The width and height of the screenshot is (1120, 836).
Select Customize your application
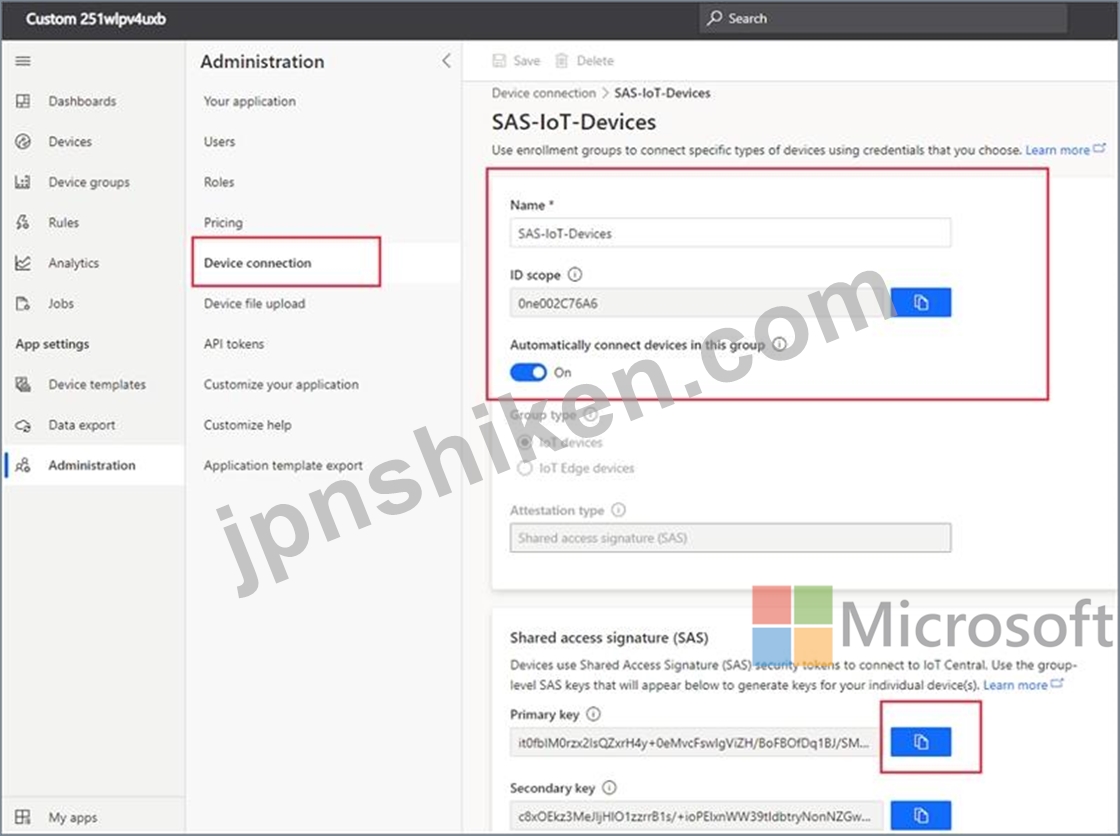281,384
